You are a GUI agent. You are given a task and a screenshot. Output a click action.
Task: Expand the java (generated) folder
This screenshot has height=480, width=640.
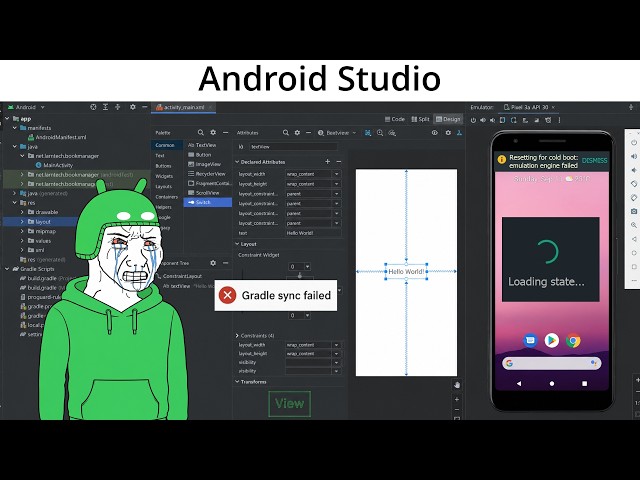tap(15, 193)
